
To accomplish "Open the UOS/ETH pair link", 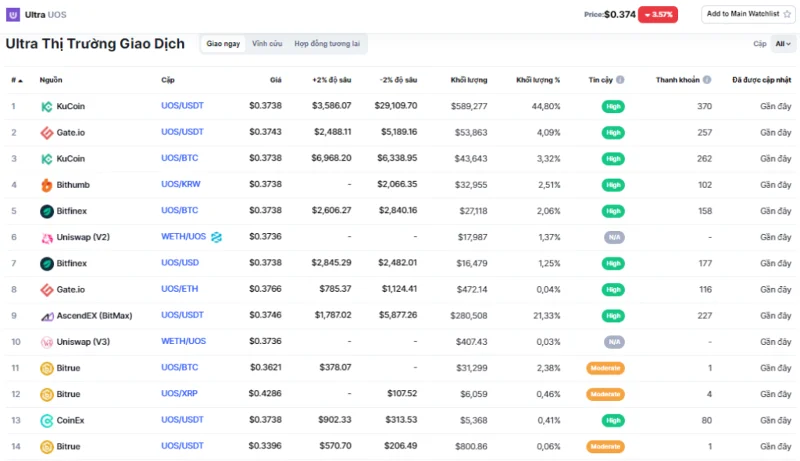I will (180, 289).
